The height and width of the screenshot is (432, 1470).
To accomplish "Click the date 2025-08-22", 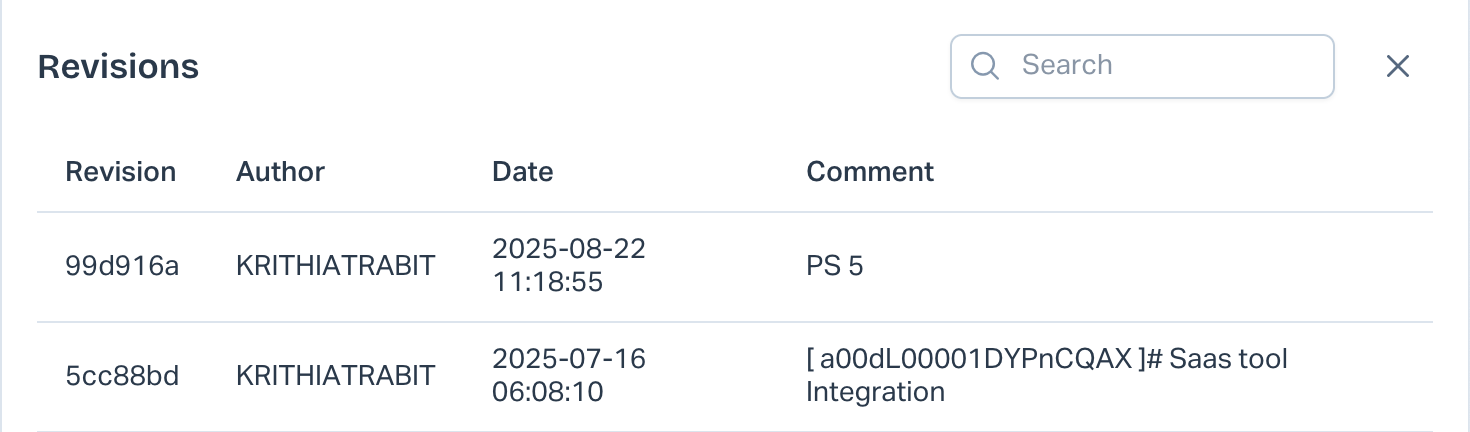I will pyautogui.click(x=568, y=250).
